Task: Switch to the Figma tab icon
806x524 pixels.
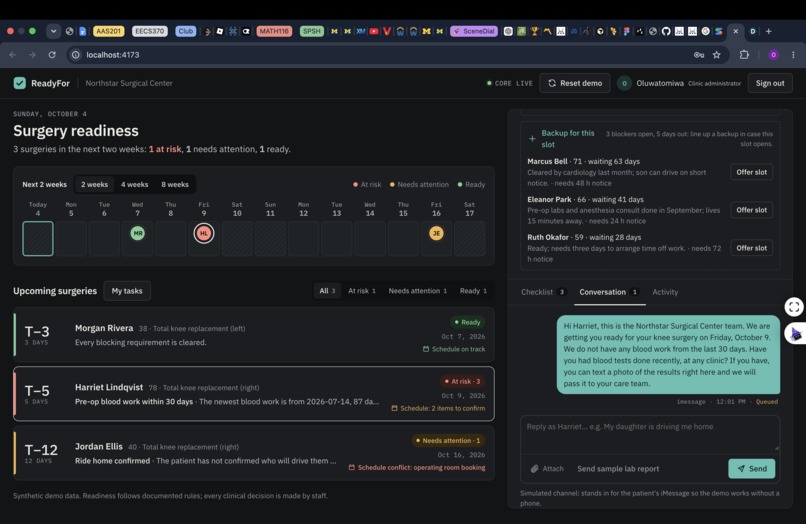Action: [x=626, y=31]
